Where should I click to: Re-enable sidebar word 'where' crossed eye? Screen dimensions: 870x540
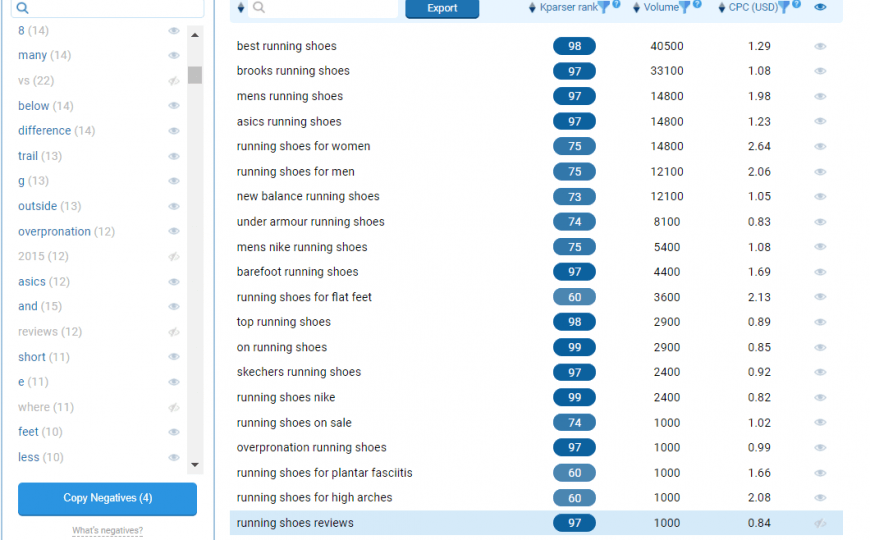[174, 407]
